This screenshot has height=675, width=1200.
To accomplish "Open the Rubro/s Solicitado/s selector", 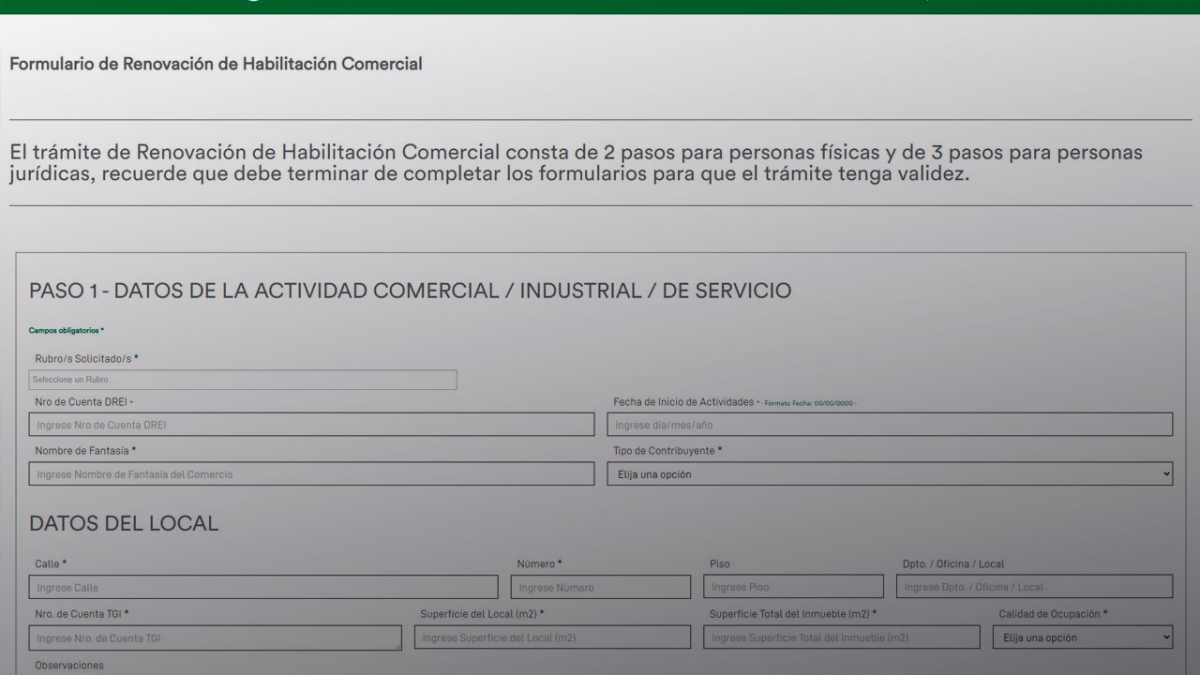I will point(243,380).
